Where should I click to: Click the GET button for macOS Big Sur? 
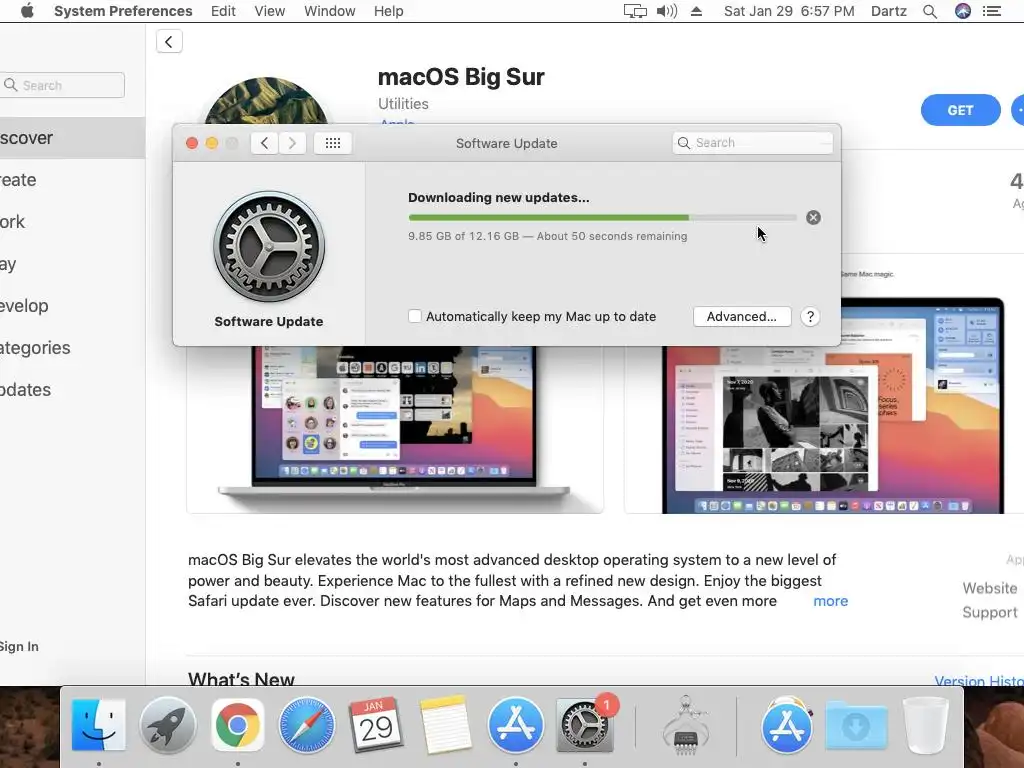click(x=961, y=110)
